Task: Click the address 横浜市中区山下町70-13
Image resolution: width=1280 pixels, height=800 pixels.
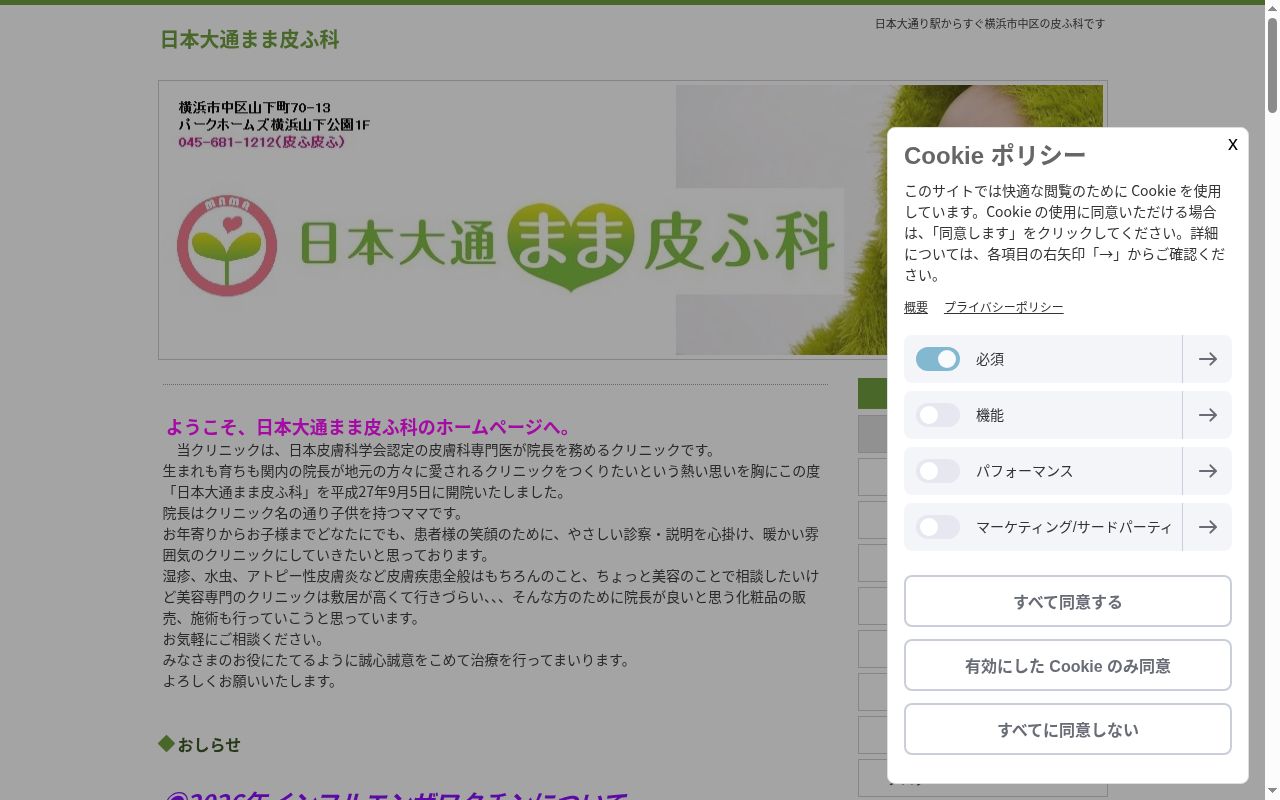Action: pyautogui.click(x=255, y=107)
